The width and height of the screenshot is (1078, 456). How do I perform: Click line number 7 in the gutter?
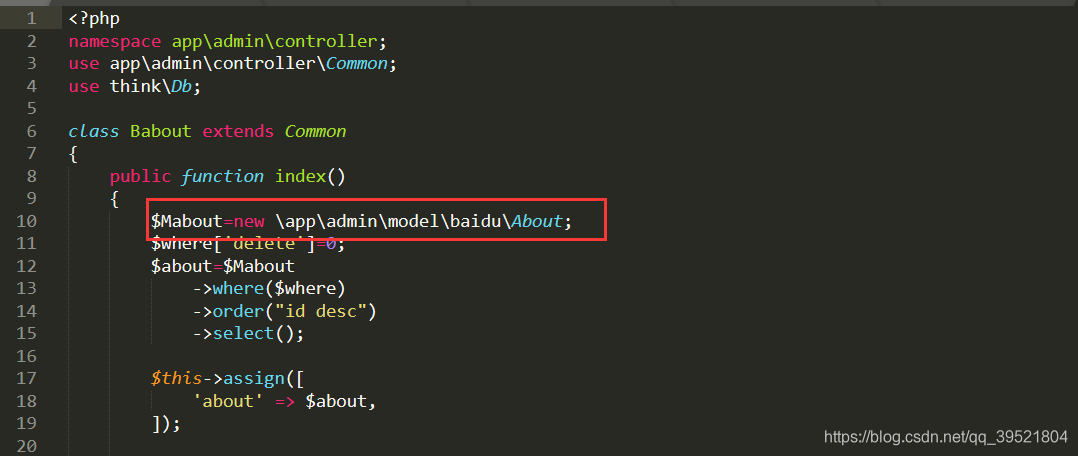[32, 153]
